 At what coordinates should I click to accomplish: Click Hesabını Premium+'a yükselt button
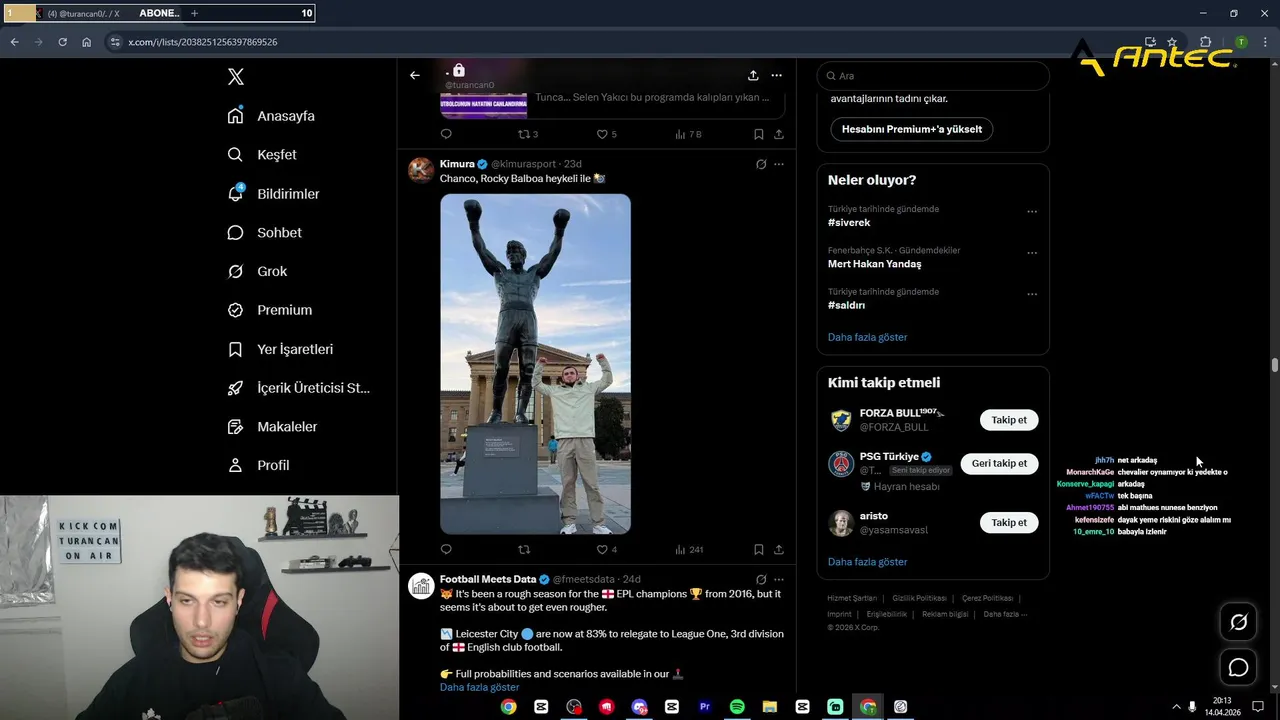click(x=912, y=129)
